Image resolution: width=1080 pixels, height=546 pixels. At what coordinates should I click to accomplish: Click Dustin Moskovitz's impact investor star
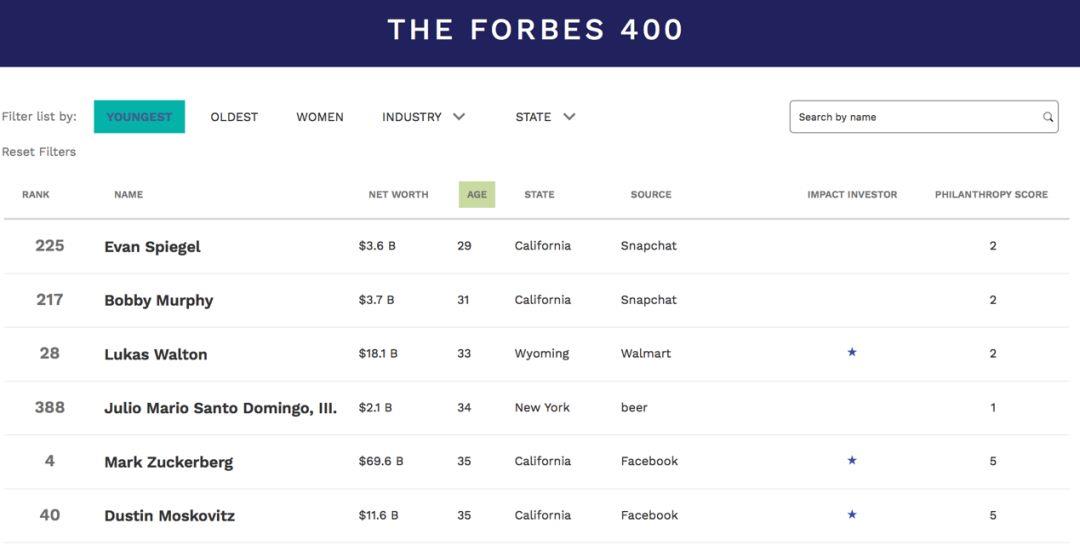(x=852, y=515)
